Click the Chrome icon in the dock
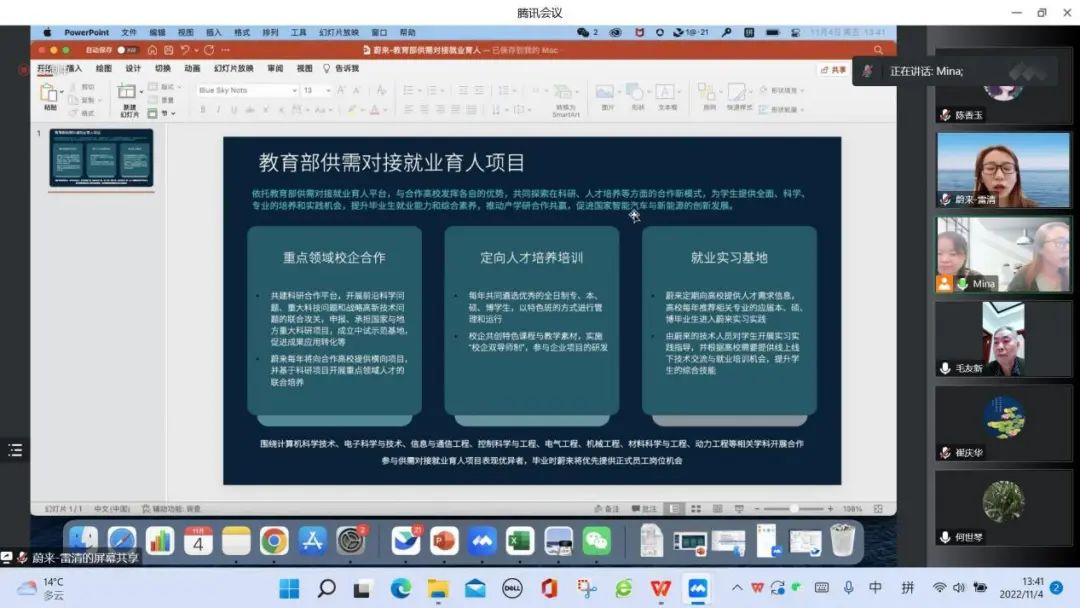Screen dimensions: 1080x608 click(x=274, y=541)
